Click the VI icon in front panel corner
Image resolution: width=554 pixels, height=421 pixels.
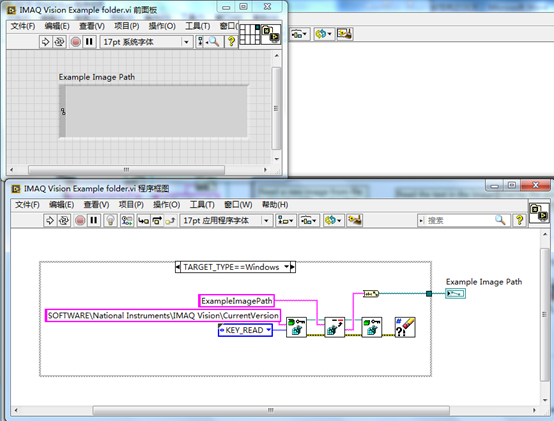tap(271, 34)
